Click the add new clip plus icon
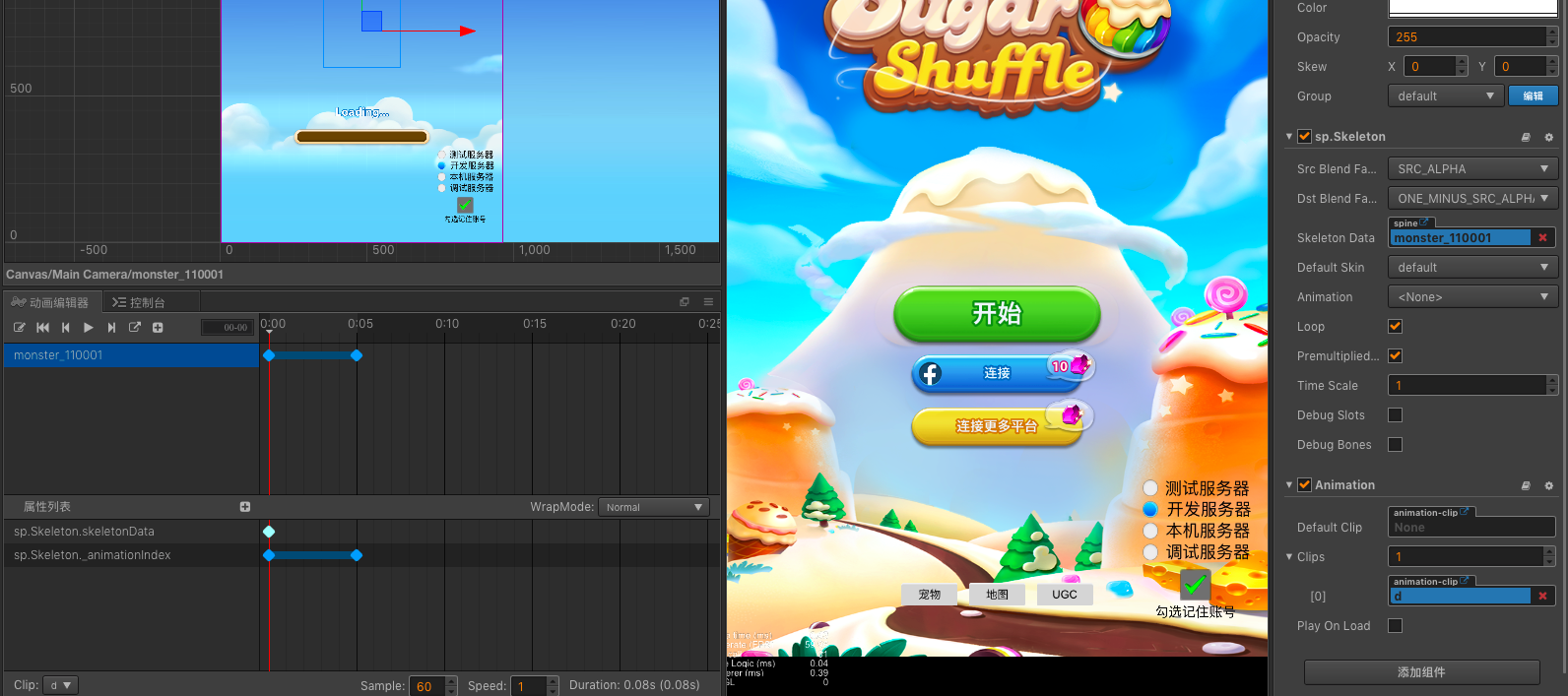1568x696 pixels. click(x=158, y=327)
